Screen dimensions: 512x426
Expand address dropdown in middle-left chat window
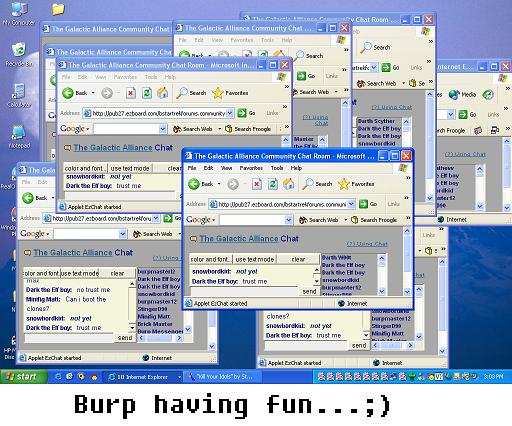[230, 113]
